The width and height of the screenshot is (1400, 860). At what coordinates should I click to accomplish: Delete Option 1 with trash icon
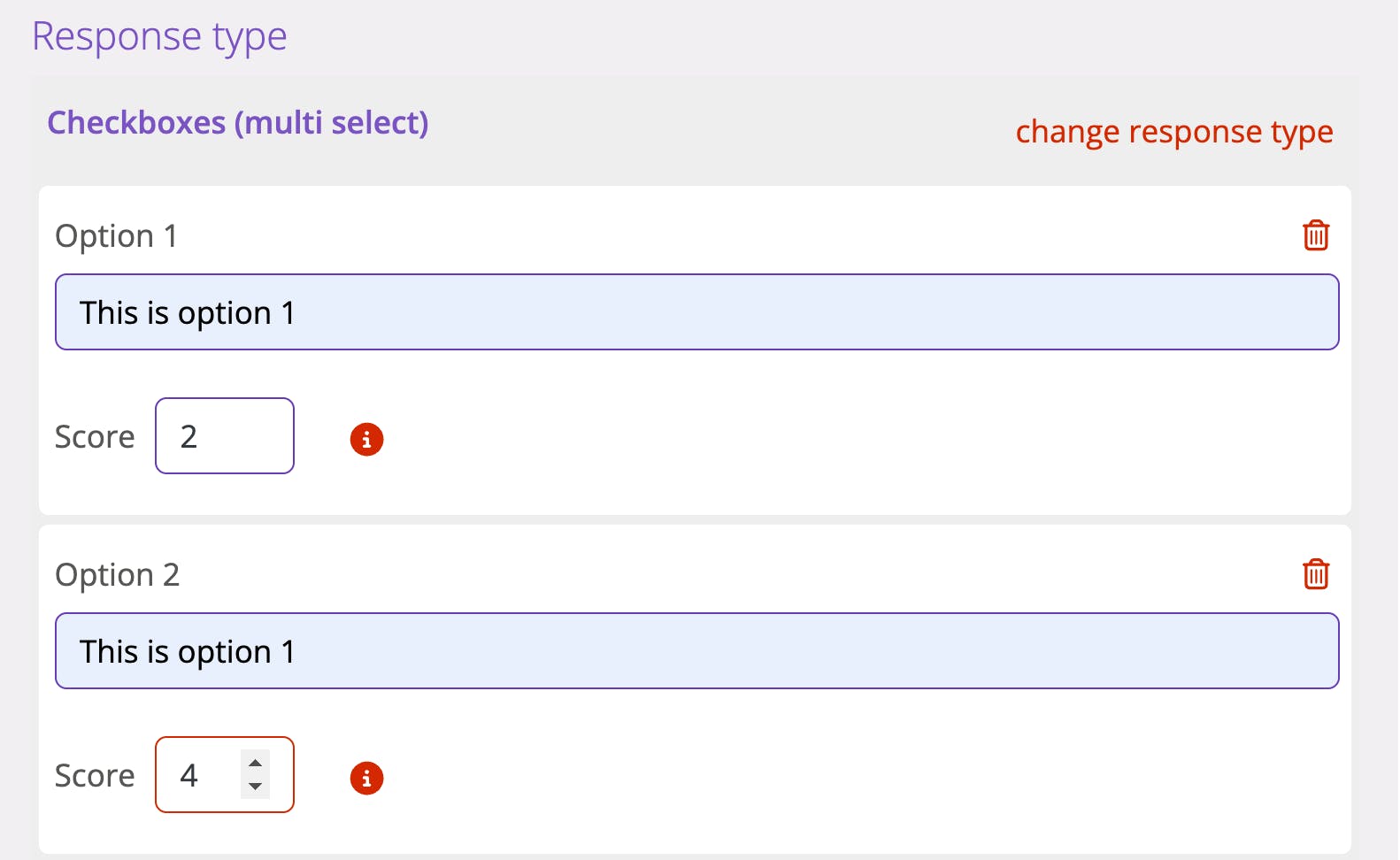(x=1316, y=235)
